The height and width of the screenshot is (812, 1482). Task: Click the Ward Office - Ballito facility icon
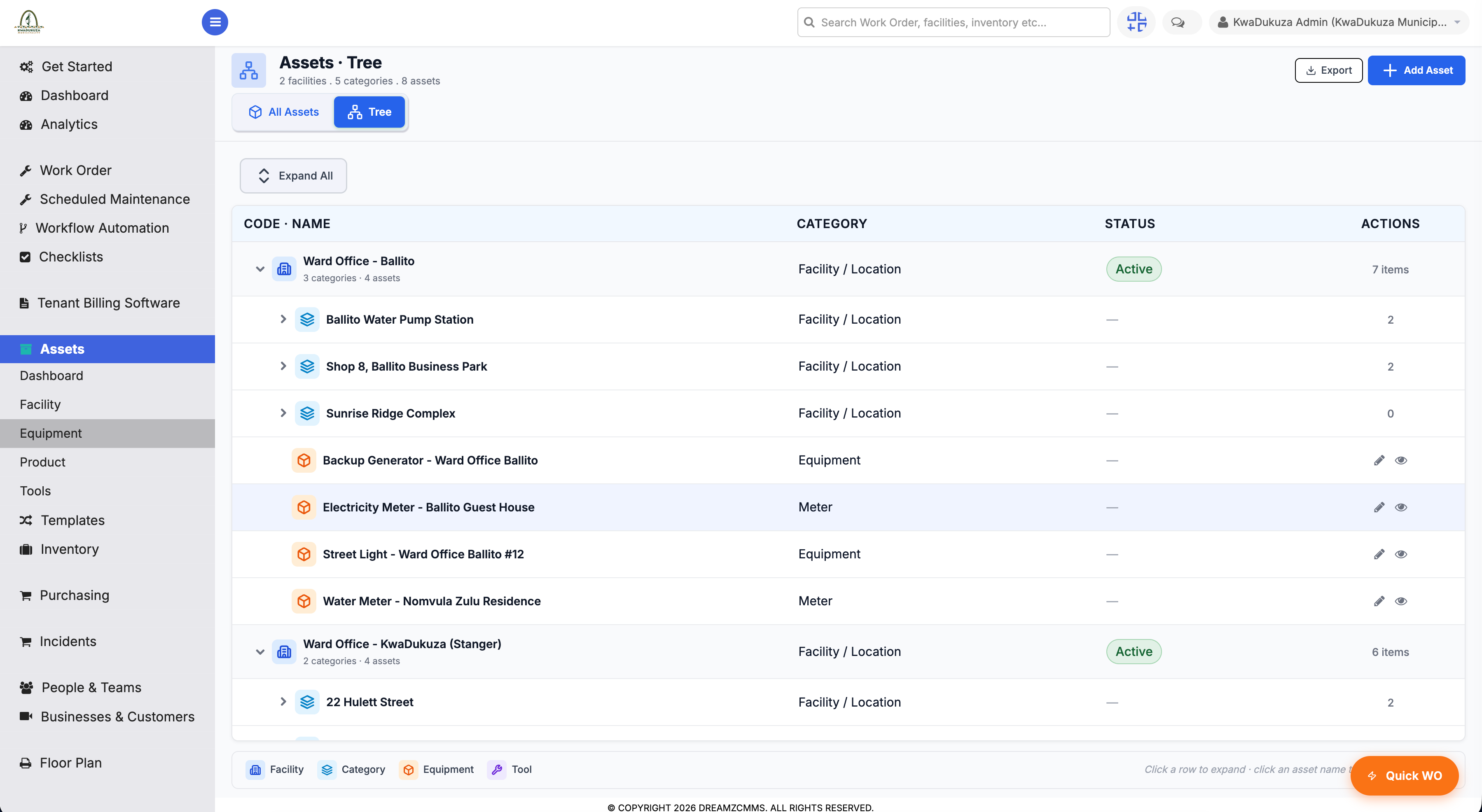point(284,268)
